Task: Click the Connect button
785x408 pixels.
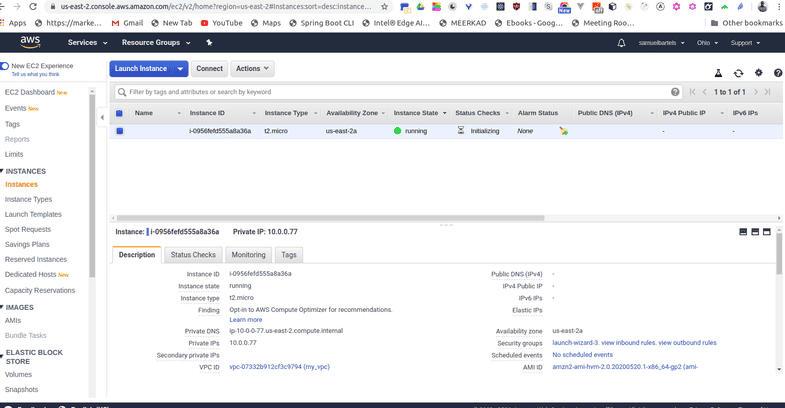Action: pyautogui.click(x=209, y=69)
